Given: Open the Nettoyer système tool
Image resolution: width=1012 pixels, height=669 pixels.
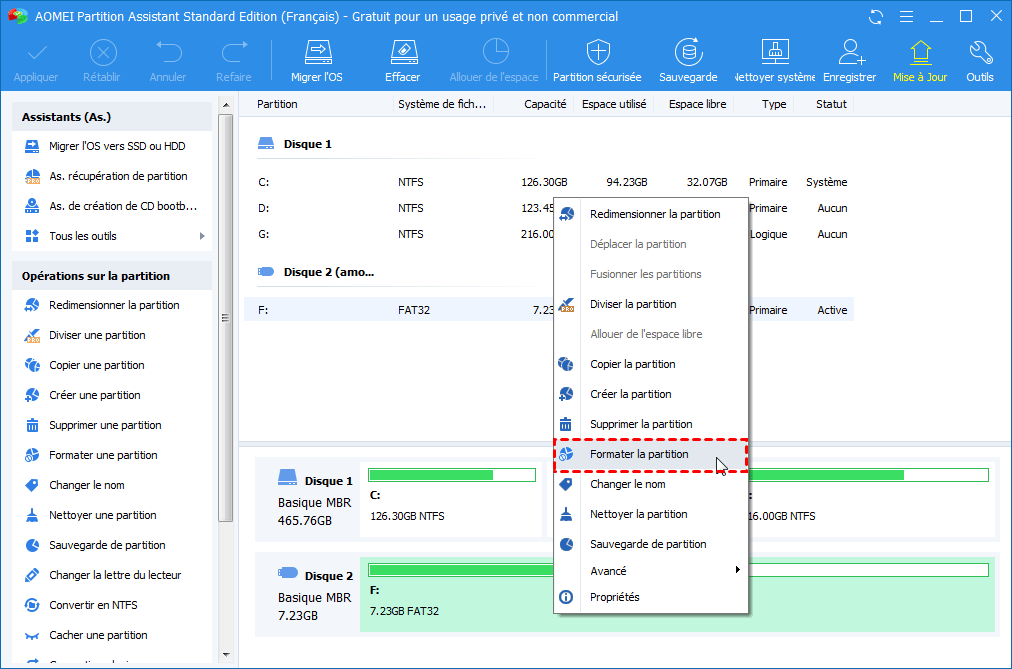Looking at the screenshot, I should 775,51.
